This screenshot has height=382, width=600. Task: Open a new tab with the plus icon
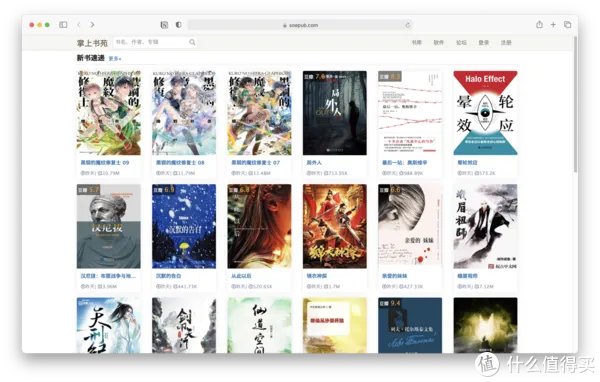(553, 24)
